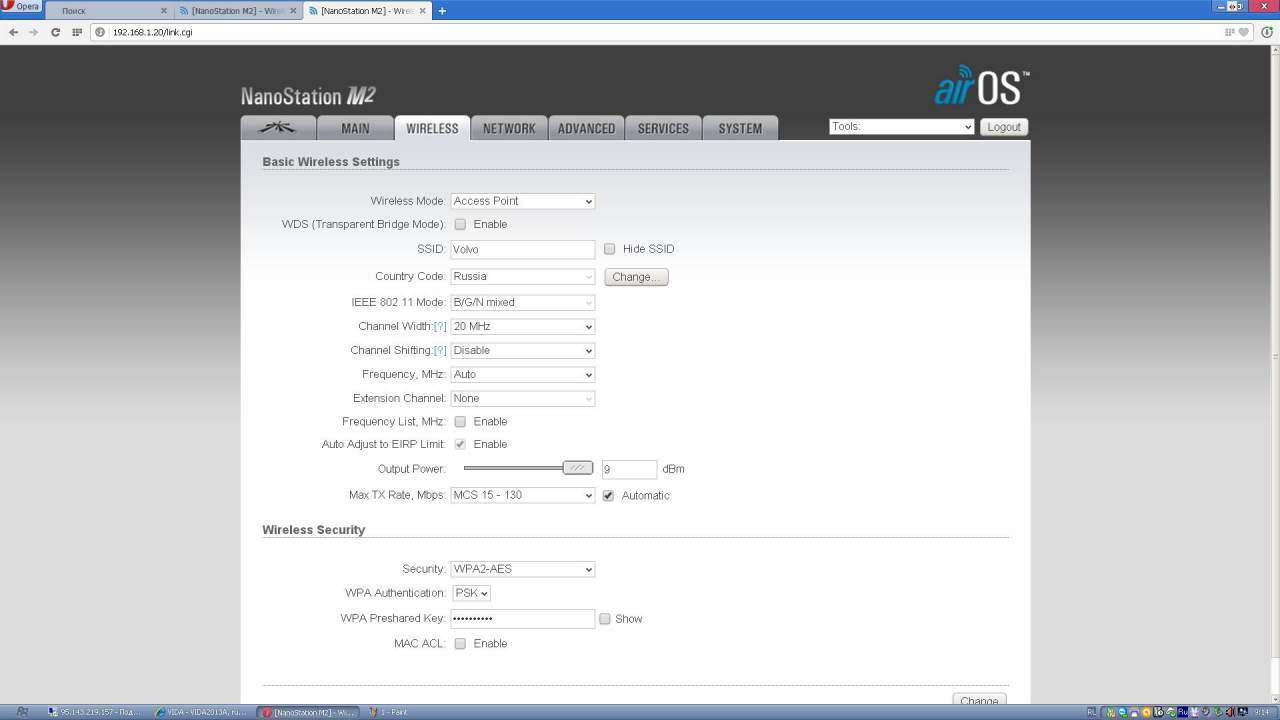Open the ADVANCED tab
This screenshot has width=1280, height=720.
click(x=586, y=128)
